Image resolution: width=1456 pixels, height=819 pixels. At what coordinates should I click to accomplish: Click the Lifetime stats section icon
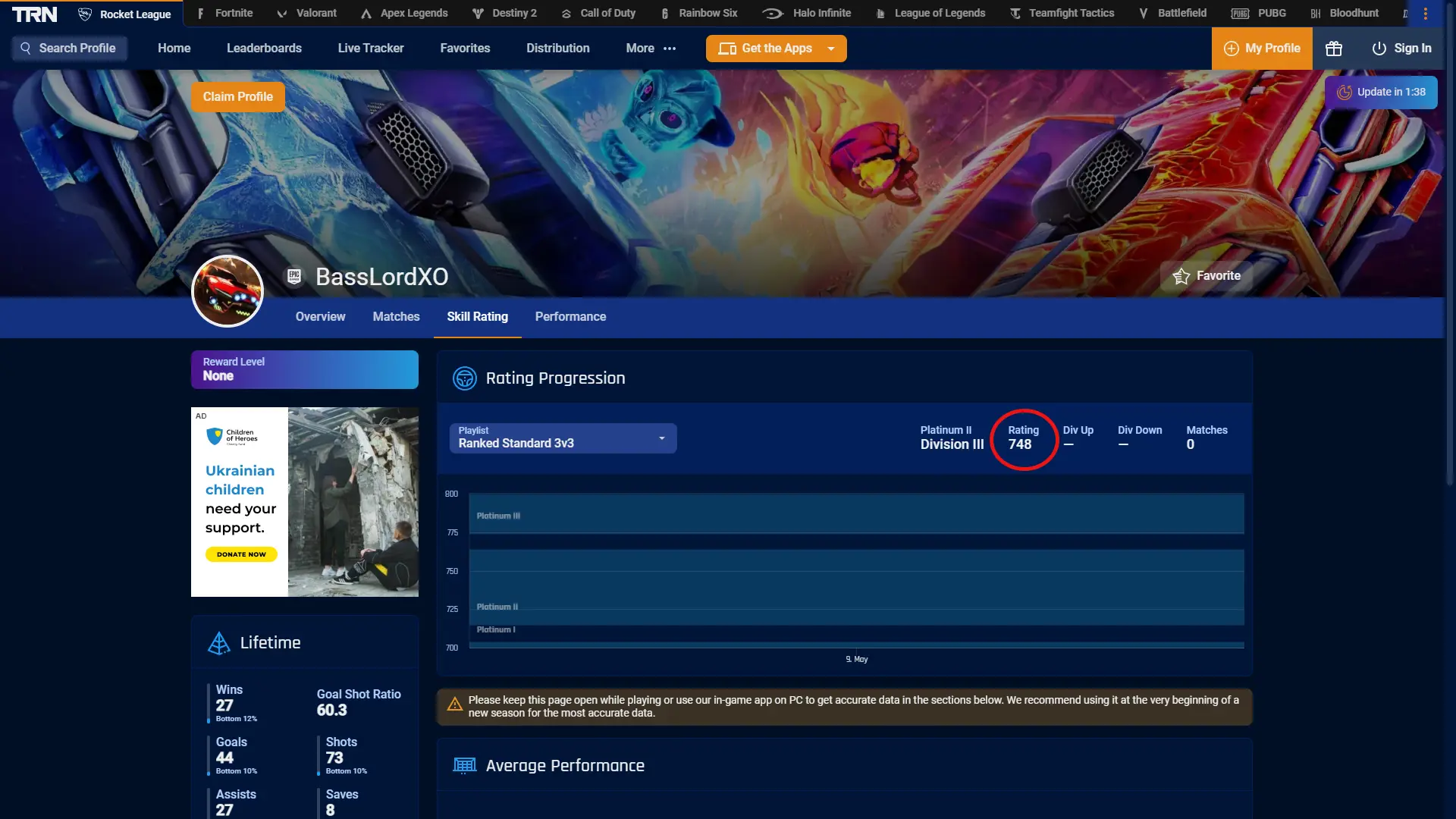click(218, 642)
